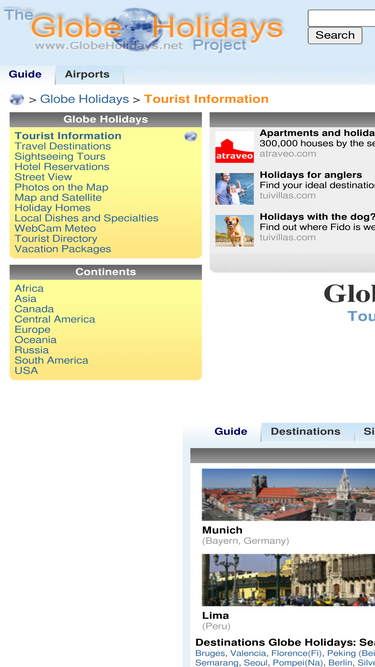Viewport: 375px width, 667px height.
Task: Switch to the Airports tab
Action: [x=87, y=74]
